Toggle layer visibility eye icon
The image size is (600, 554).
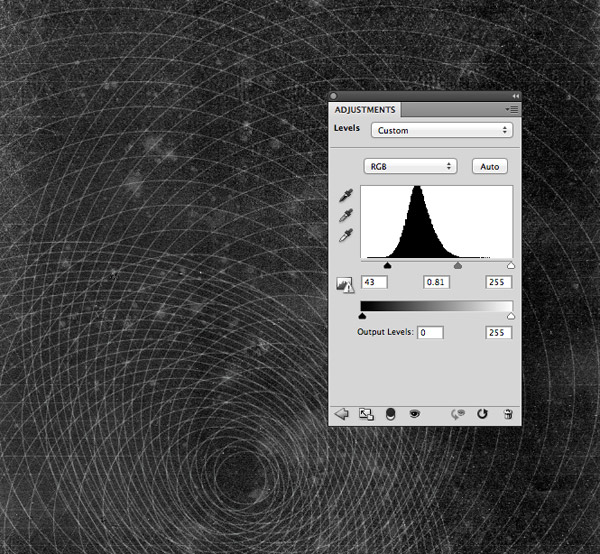pos(414,414)
